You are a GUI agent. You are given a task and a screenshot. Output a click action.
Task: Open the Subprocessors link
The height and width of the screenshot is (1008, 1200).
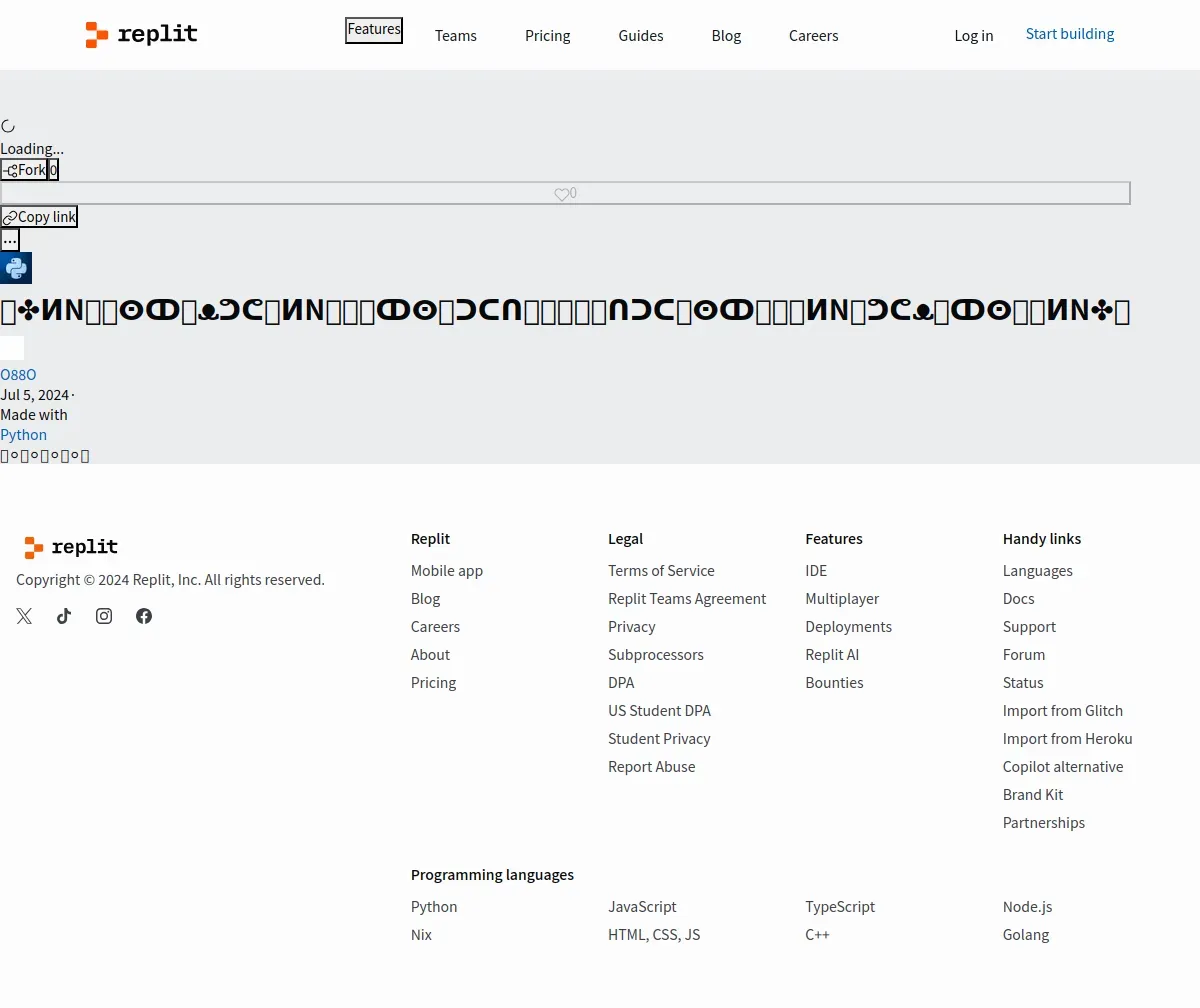pos(656,655)
